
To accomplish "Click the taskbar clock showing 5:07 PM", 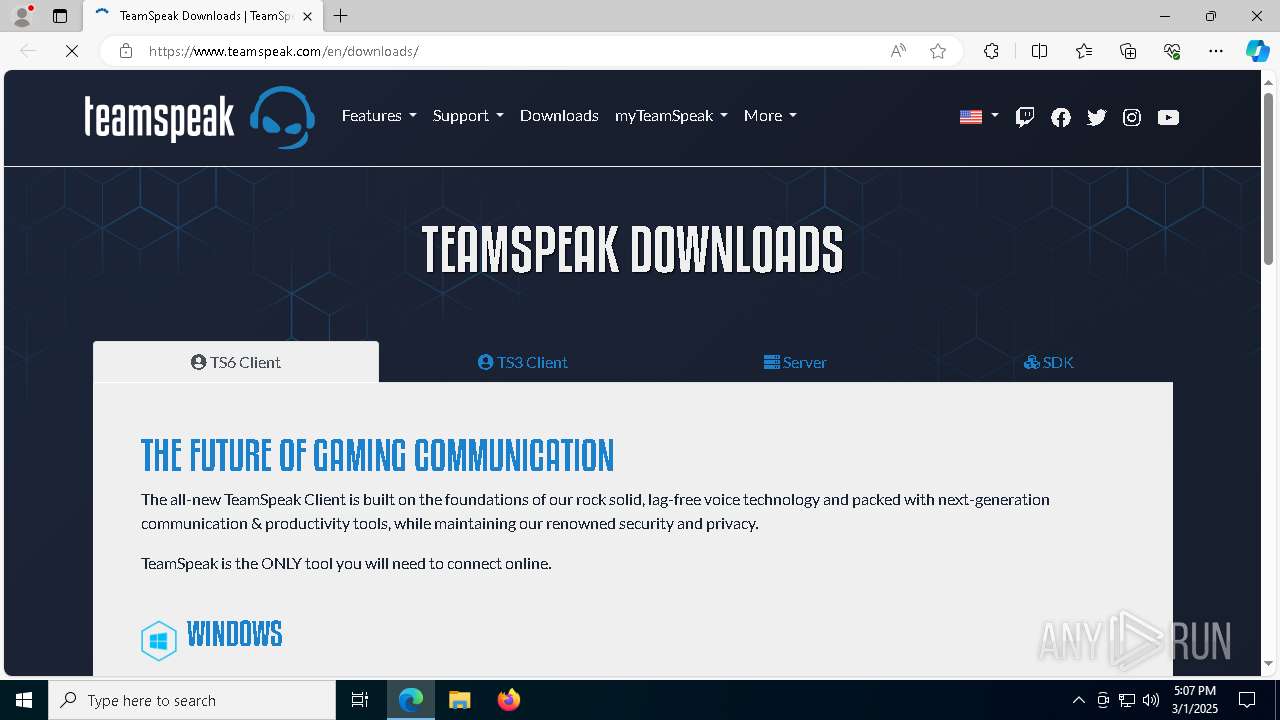I will click(x=1195, y=700).
